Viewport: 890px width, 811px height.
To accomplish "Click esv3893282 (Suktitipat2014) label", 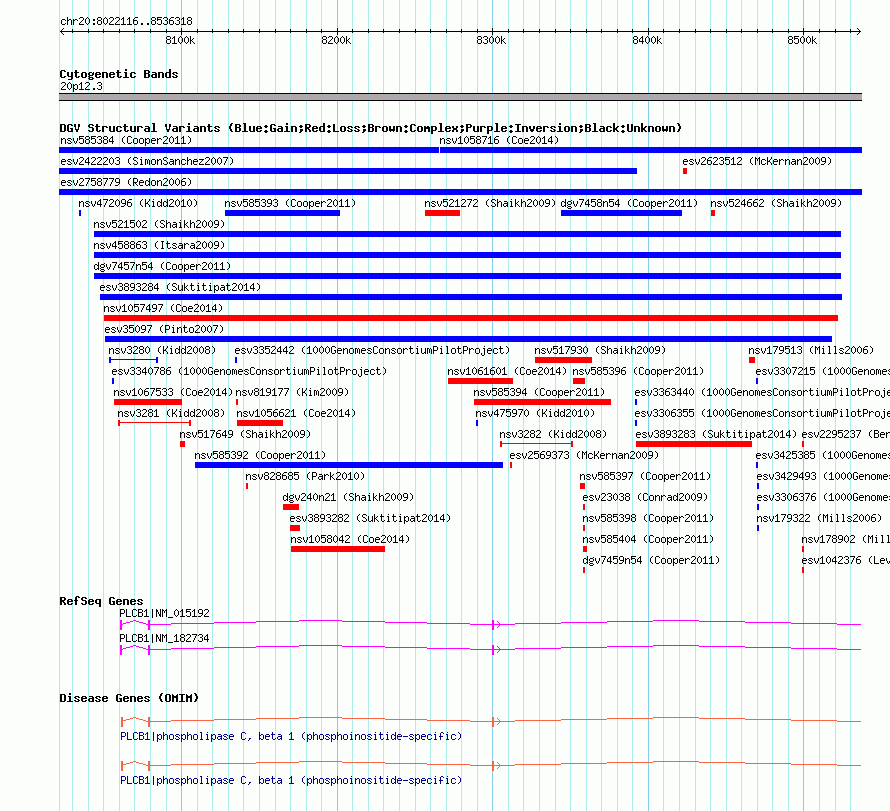I will click(x=370, y=518).
